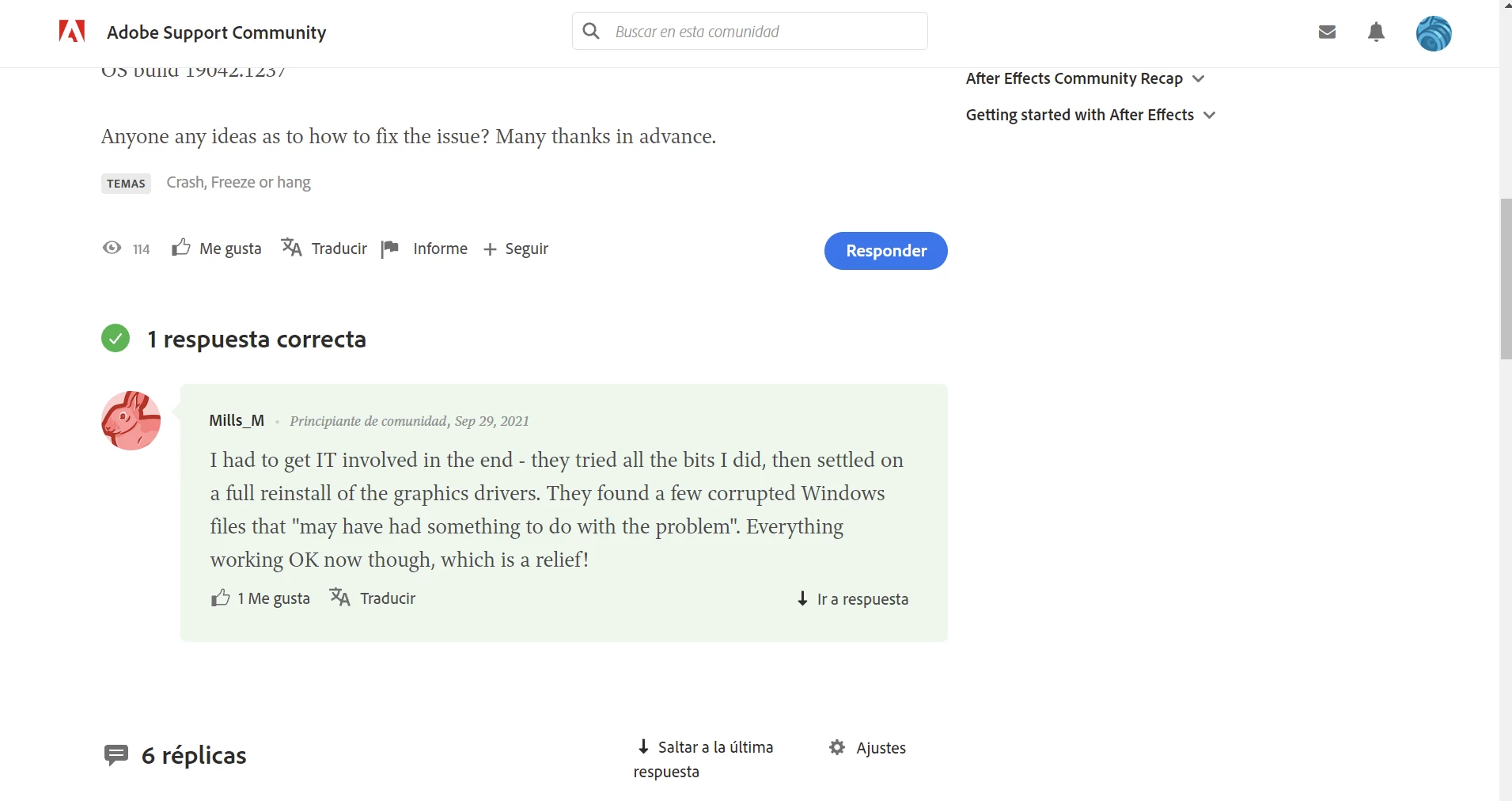Toggle Seguir to follow this thread
Viewport: 1512px width, 801px height.
(x=516, y=249)
